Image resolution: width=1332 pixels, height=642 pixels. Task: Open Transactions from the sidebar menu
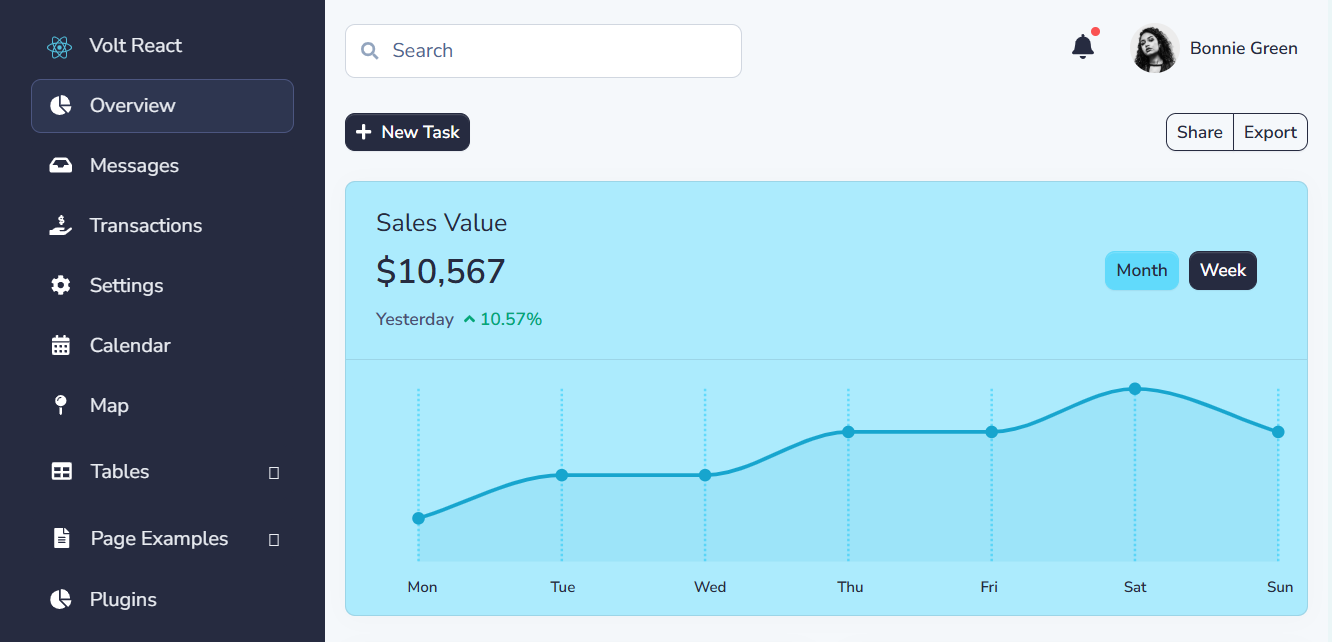click(145, 225)
